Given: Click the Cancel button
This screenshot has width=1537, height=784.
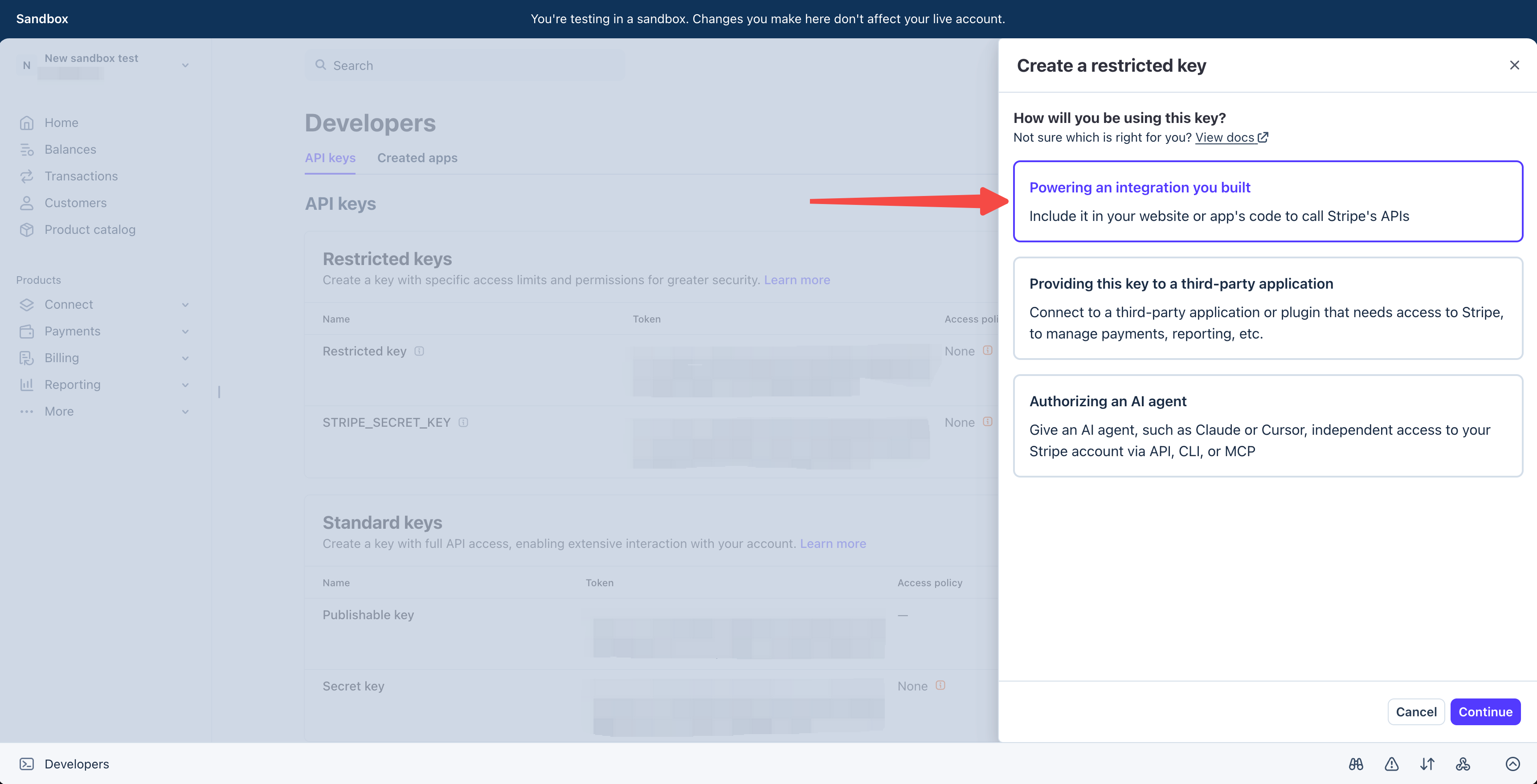Looking at the screenshot, I should [1416, 711].
